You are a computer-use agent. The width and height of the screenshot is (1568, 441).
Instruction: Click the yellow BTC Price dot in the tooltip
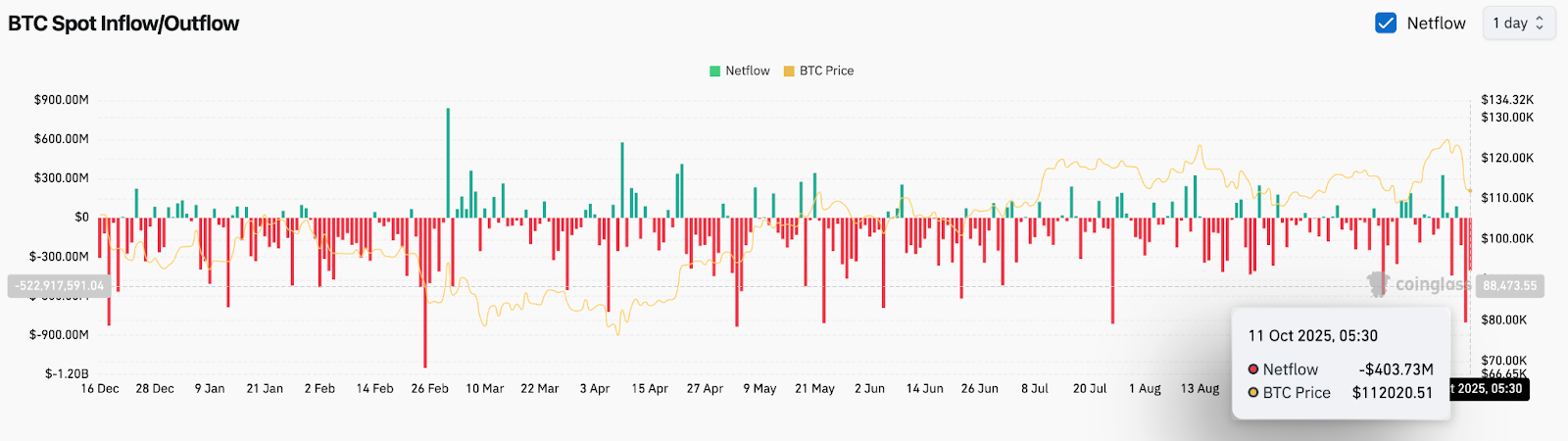[x=1252, y=393]
